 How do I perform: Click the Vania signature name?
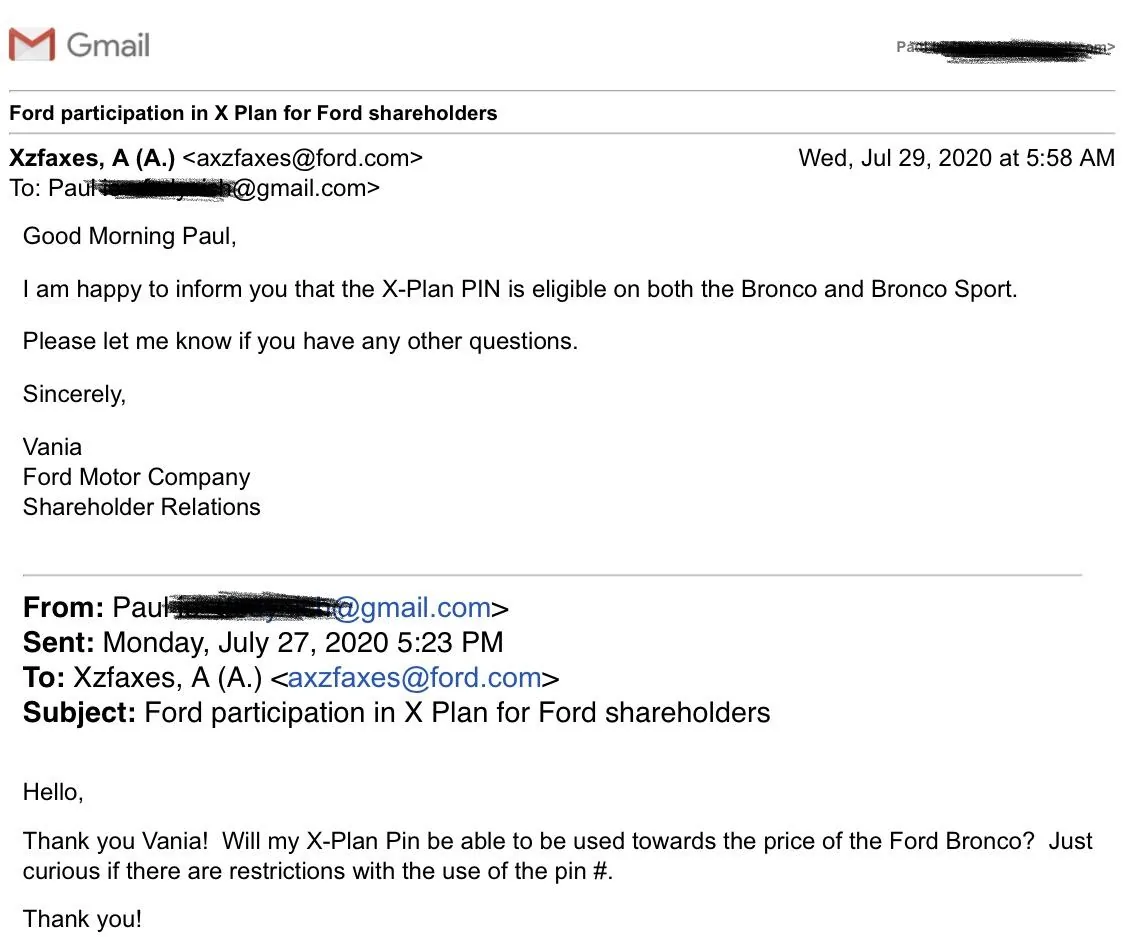pos(52,447)
